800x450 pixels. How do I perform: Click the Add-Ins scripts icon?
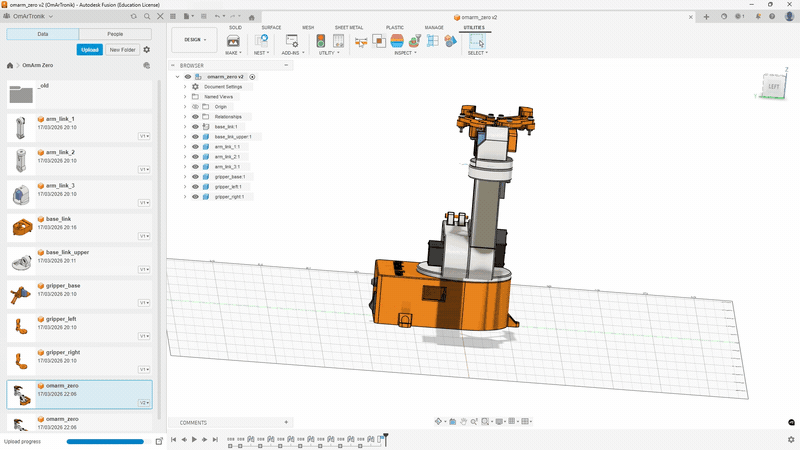[x=292, y=41]
